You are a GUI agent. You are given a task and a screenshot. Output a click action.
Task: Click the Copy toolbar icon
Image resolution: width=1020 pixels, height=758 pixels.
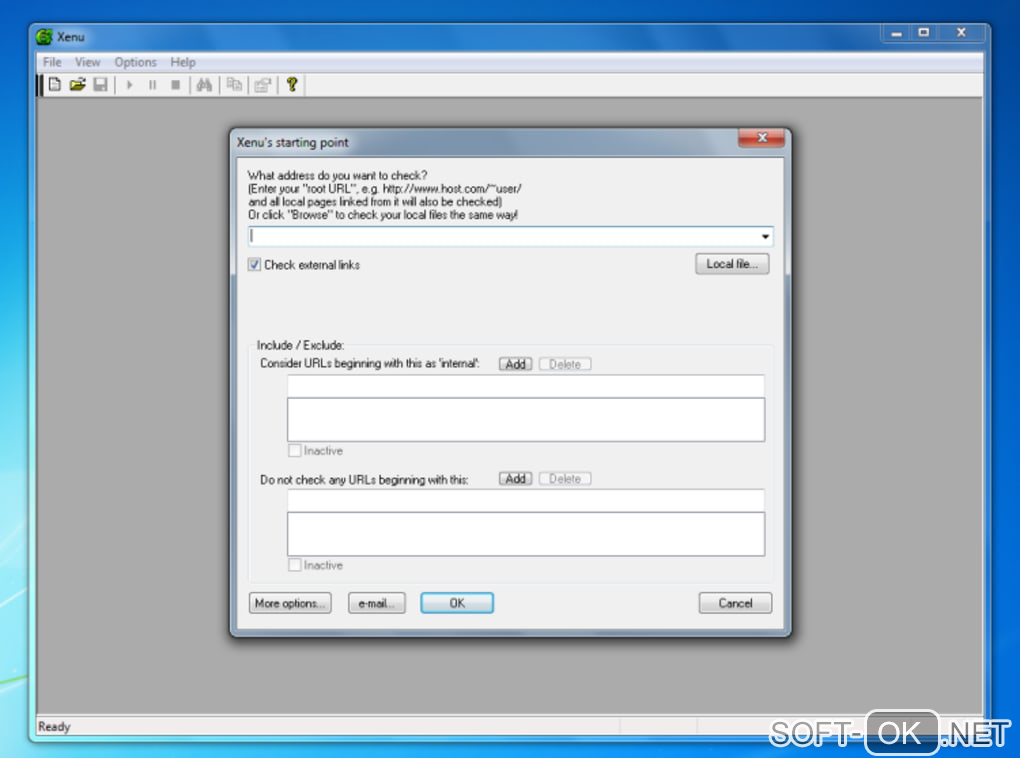coord(234,85)
